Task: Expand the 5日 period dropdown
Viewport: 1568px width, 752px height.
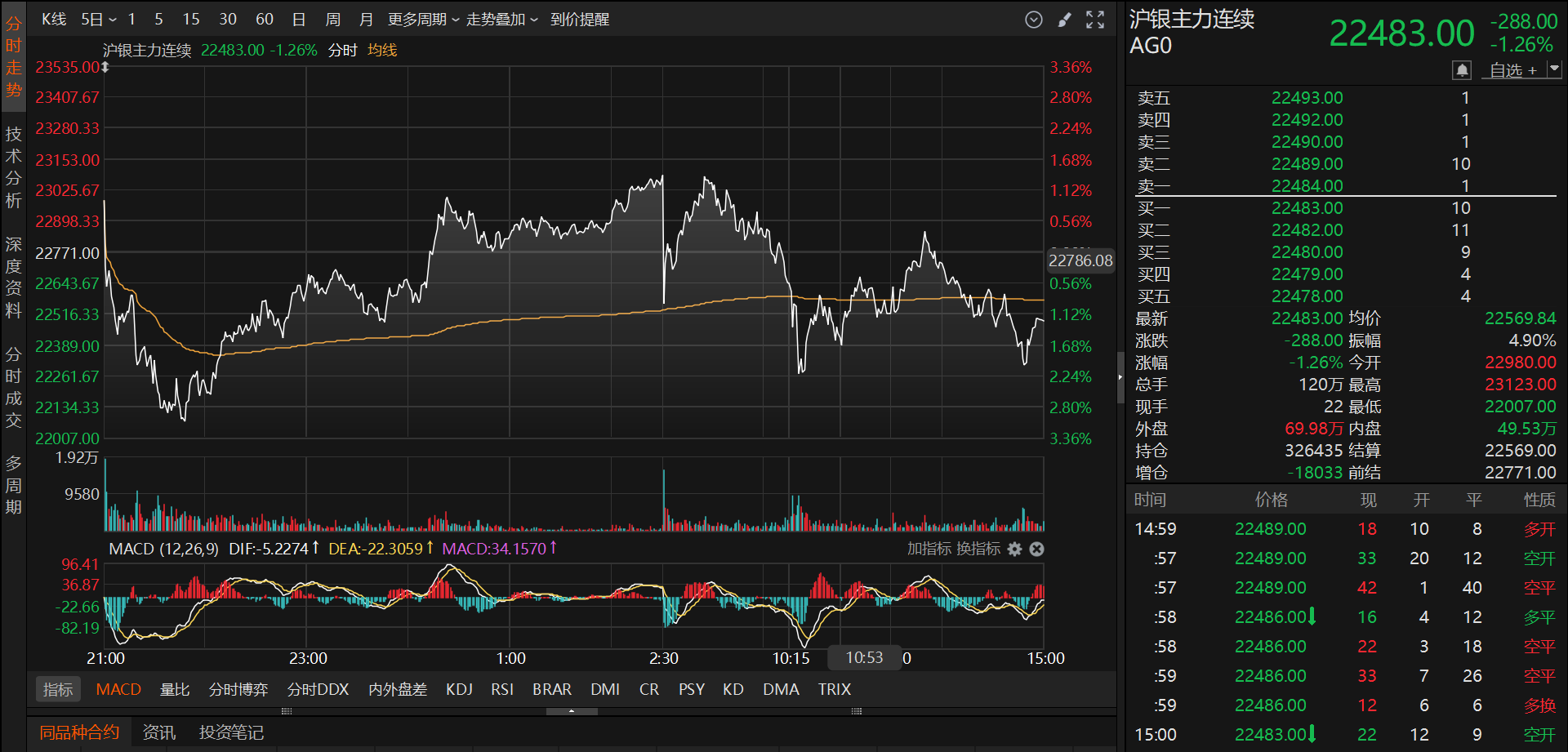Action: click(x=99, y=20)
